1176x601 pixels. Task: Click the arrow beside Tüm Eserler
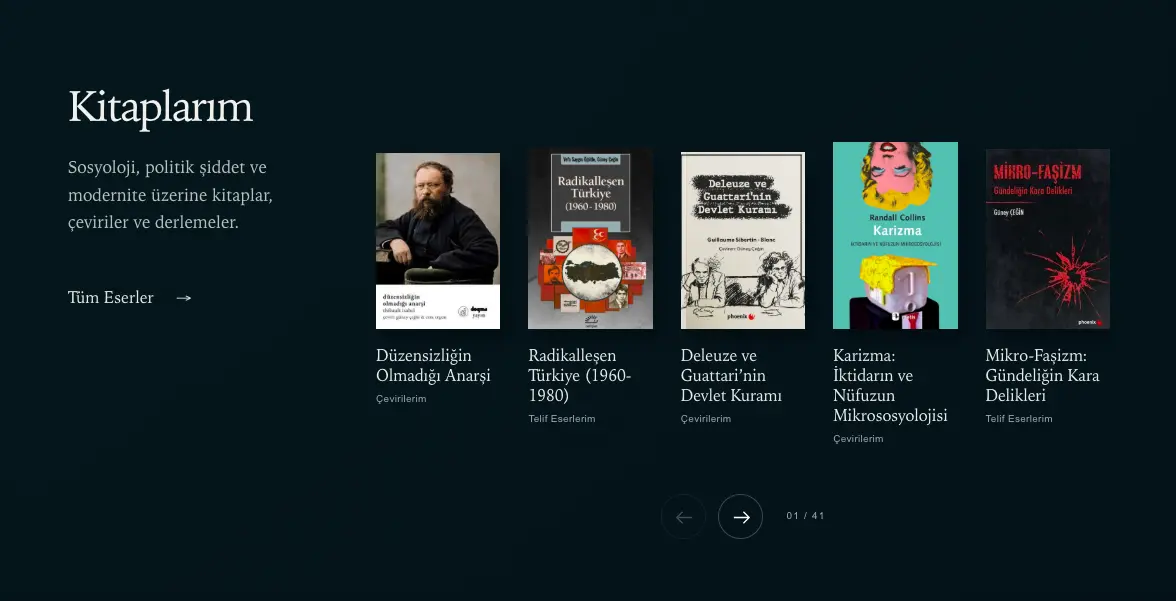[184, 298]
